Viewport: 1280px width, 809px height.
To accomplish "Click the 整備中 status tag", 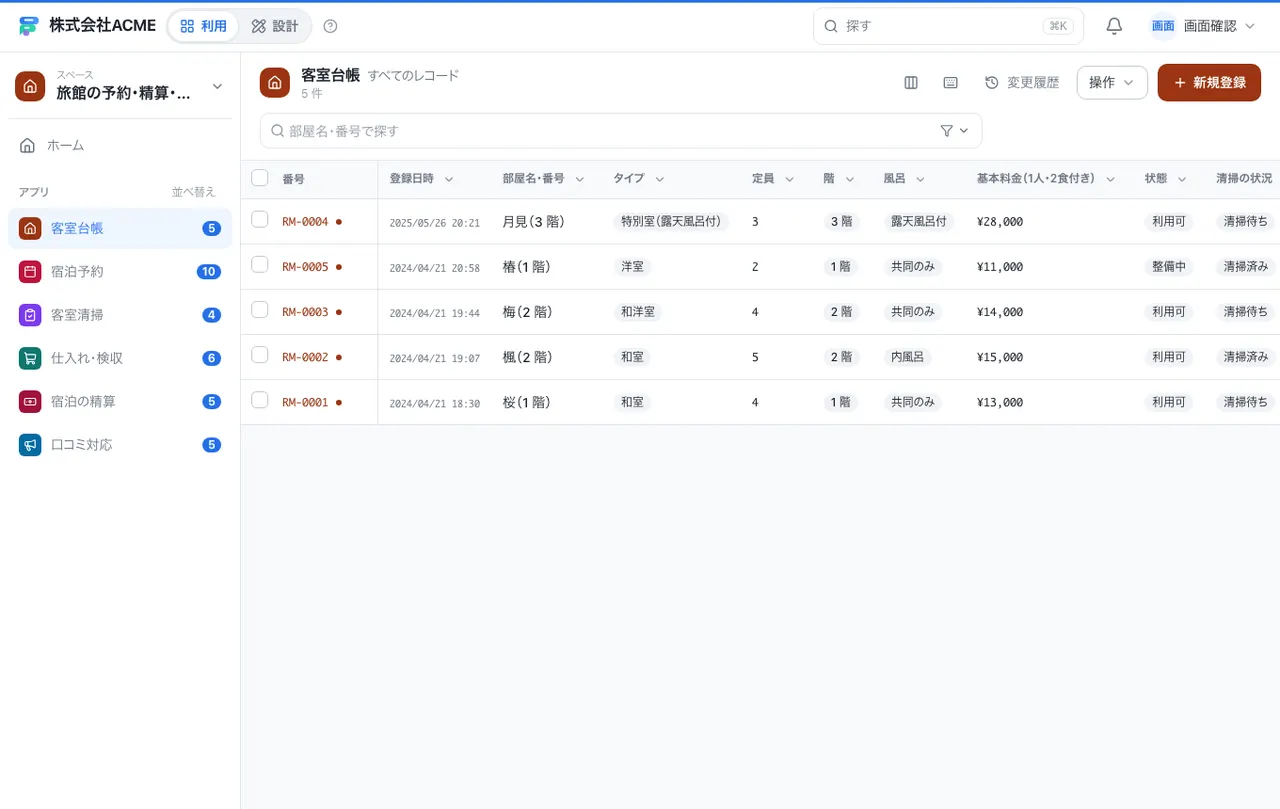I will click(1169, 267).
